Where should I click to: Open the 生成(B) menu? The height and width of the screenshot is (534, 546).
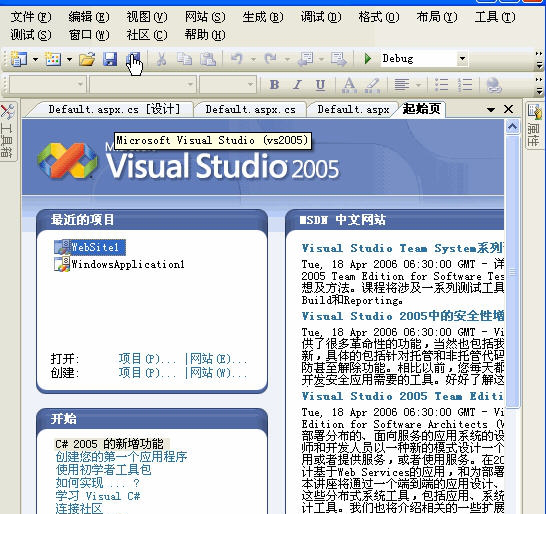pyautogui.click(x=263, y=17)
